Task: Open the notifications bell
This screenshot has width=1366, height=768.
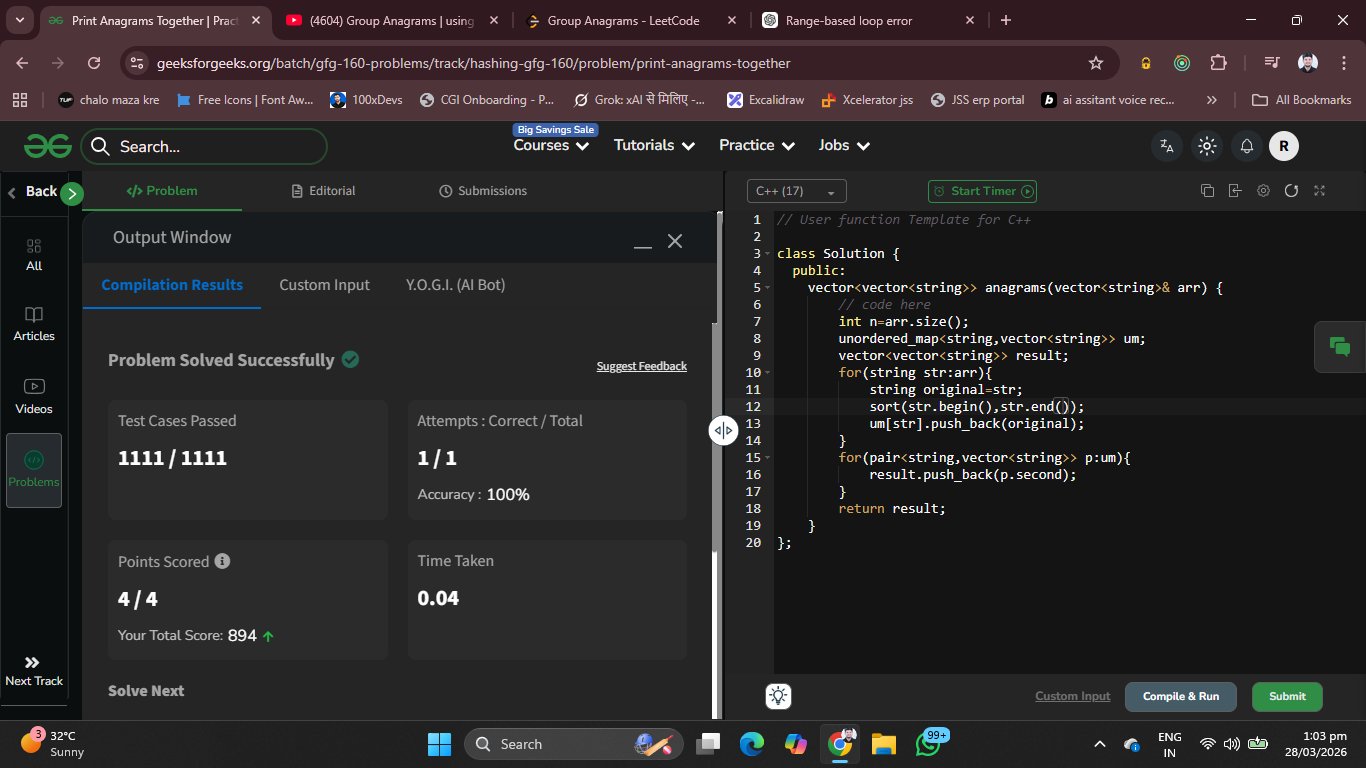Action: pos(1247,146)
